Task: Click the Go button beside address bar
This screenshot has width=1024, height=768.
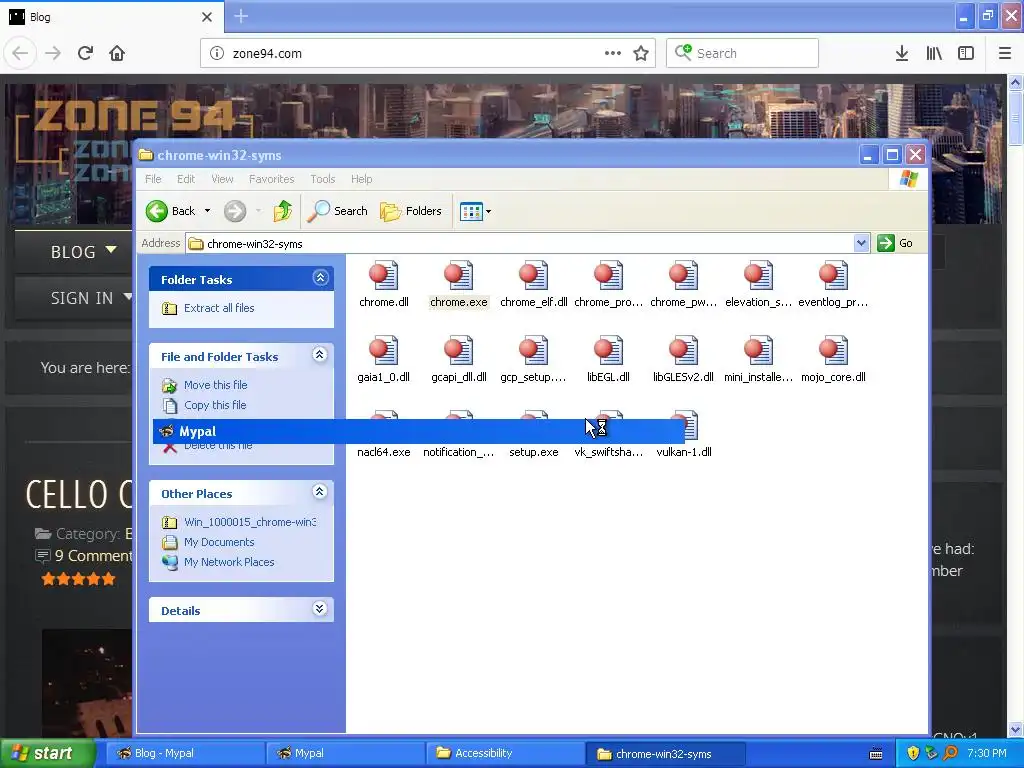Action: point(895,243)
